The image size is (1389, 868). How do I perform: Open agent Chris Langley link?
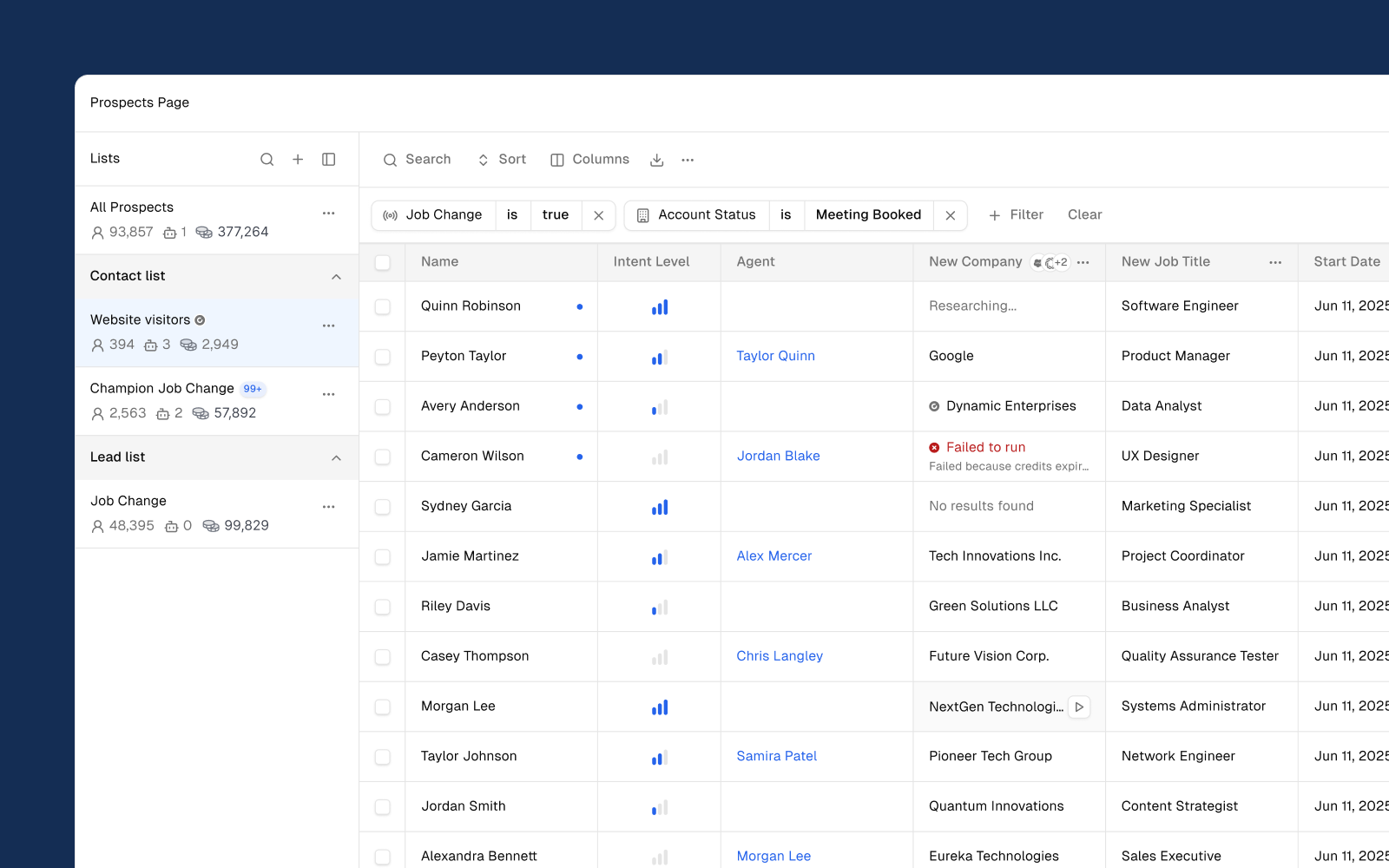780,656
